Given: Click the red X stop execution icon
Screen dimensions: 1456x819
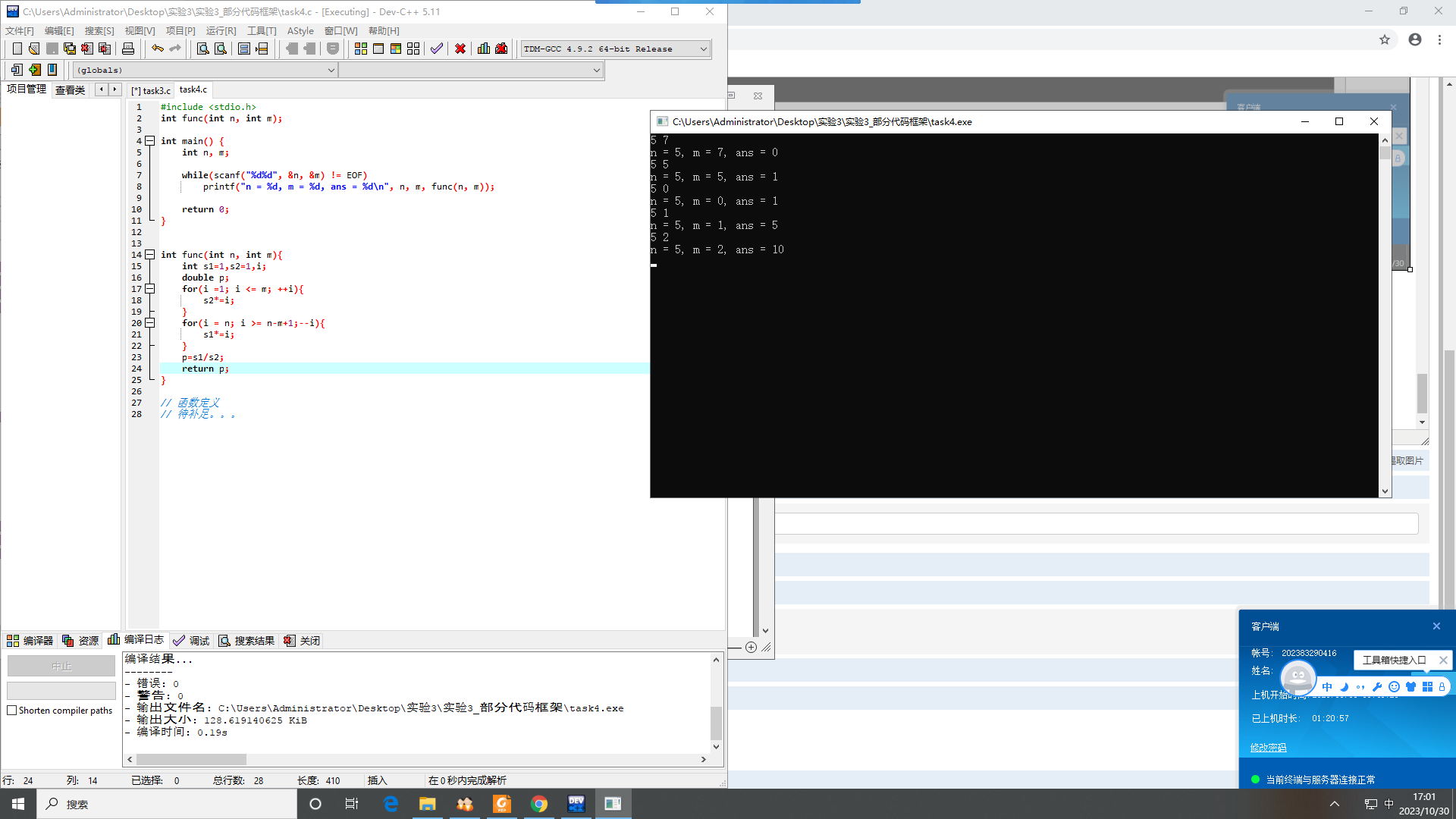Looking at the screenshot, I should click(460, 49).
